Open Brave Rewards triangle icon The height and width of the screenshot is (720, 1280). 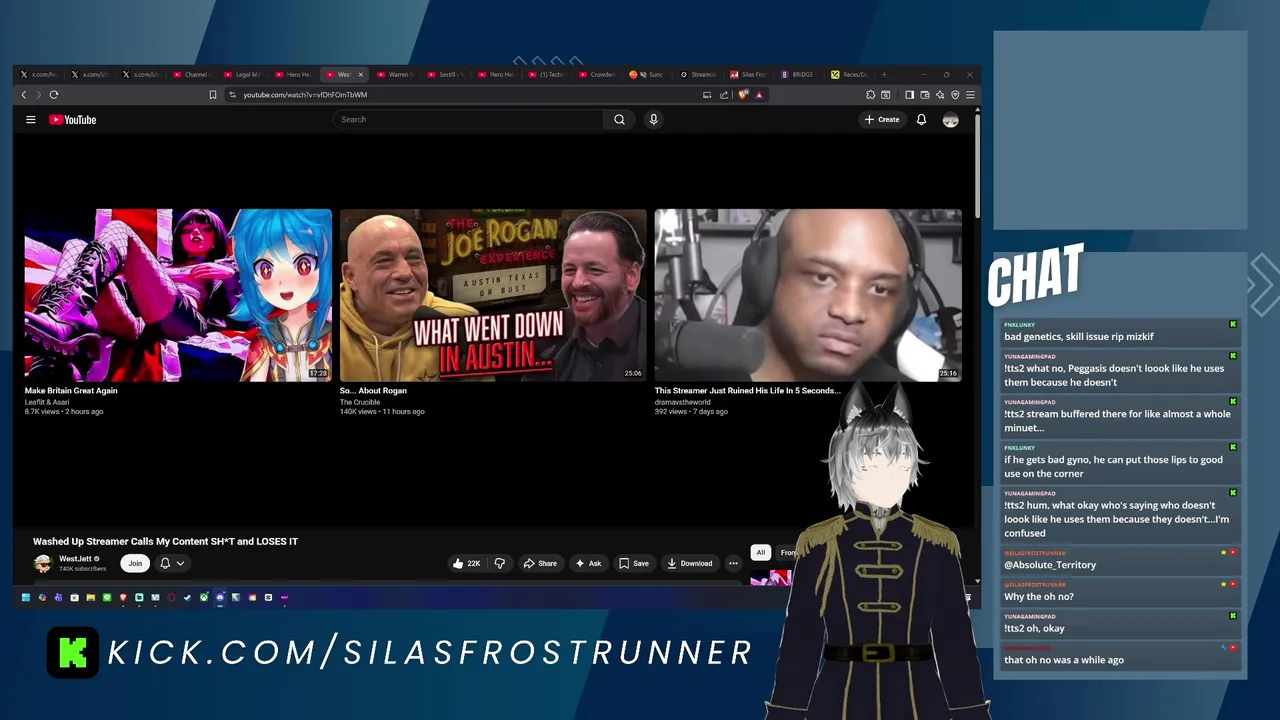pyautogui.click(x=759, y=95)
